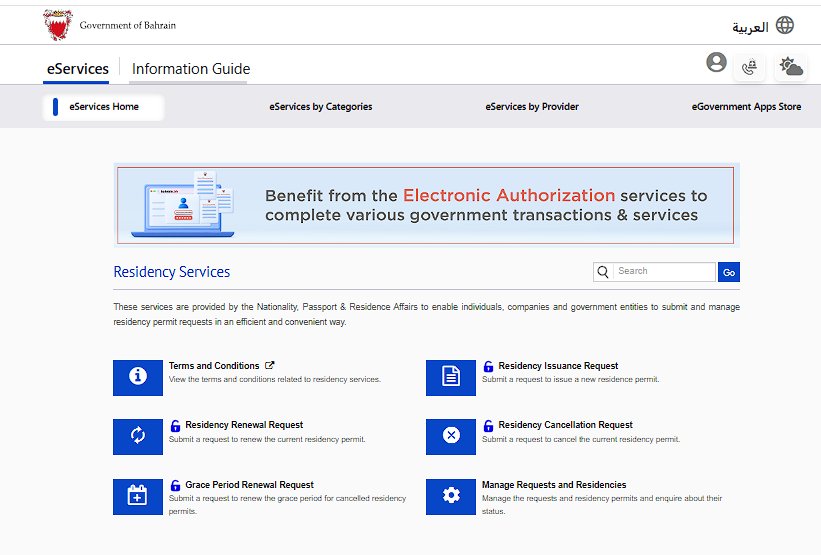Click the globe language icon
Screen dimensions: 821x555
784,25
